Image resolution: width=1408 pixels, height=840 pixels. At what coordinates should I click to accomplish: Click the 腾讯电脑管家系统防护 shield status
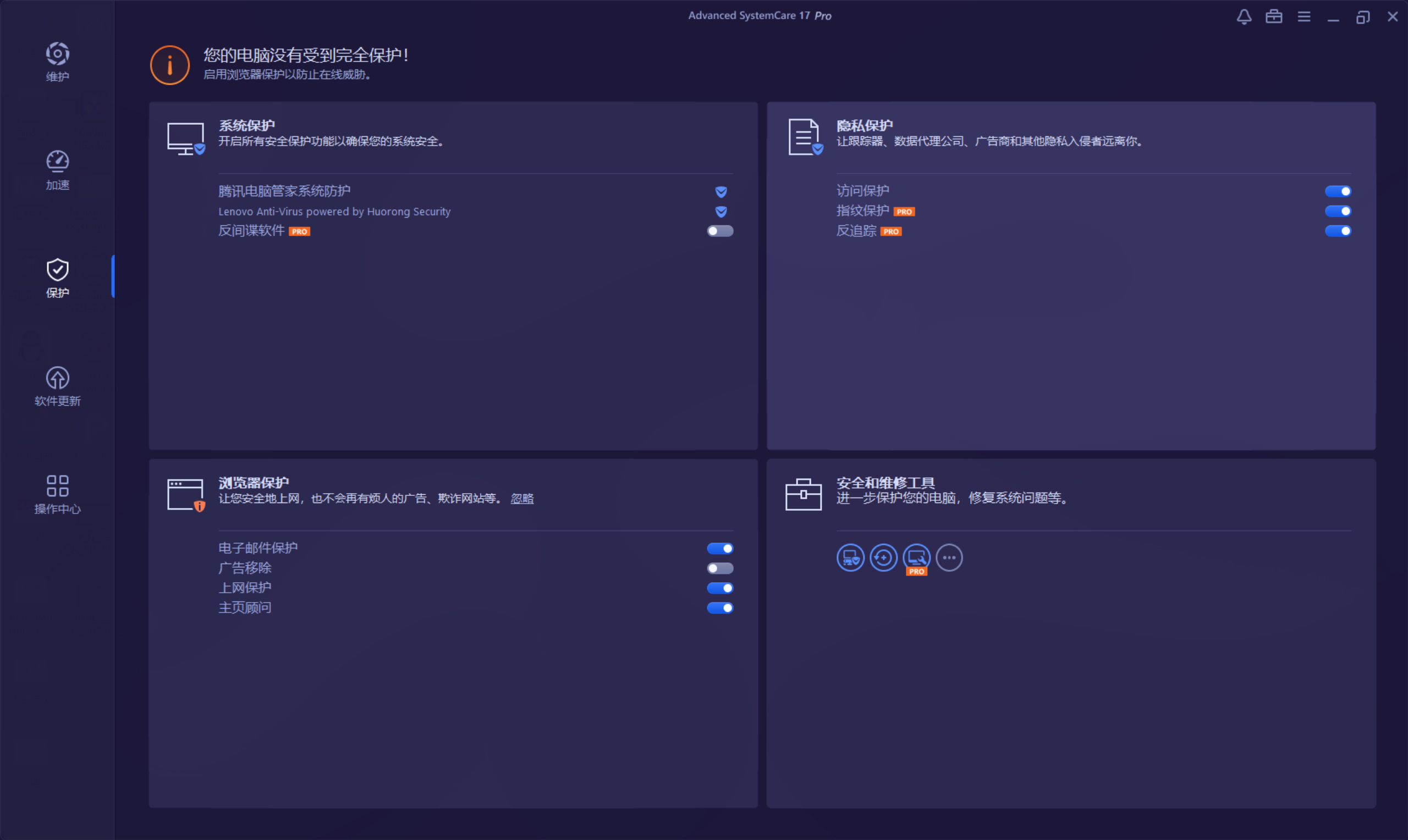pyautogui.click(x=721, y=191)
